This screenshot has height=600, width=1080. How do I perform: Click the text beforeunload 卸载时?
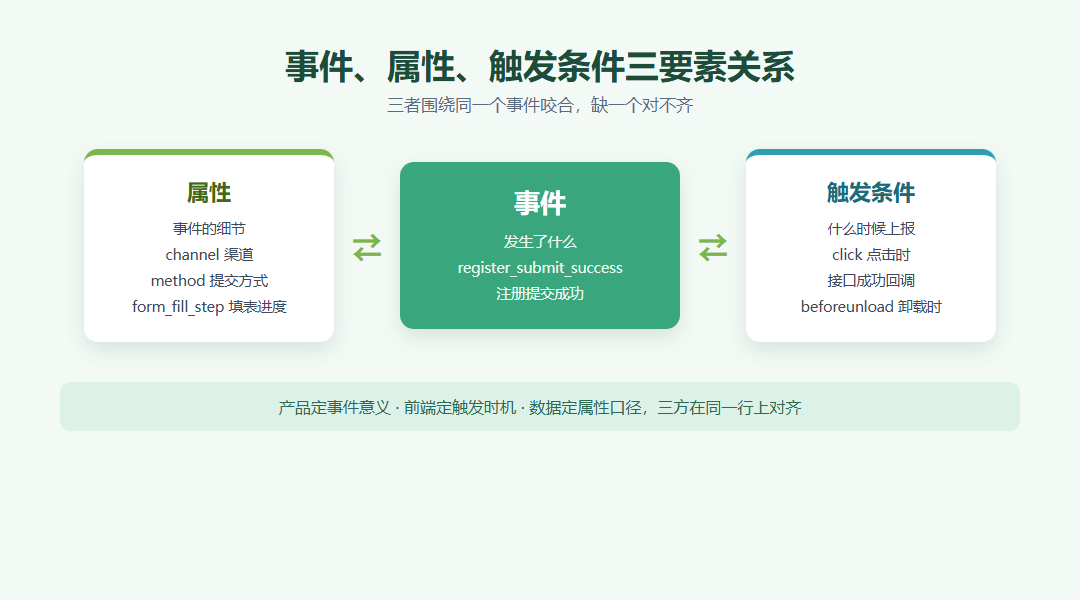tap(871, 307)
